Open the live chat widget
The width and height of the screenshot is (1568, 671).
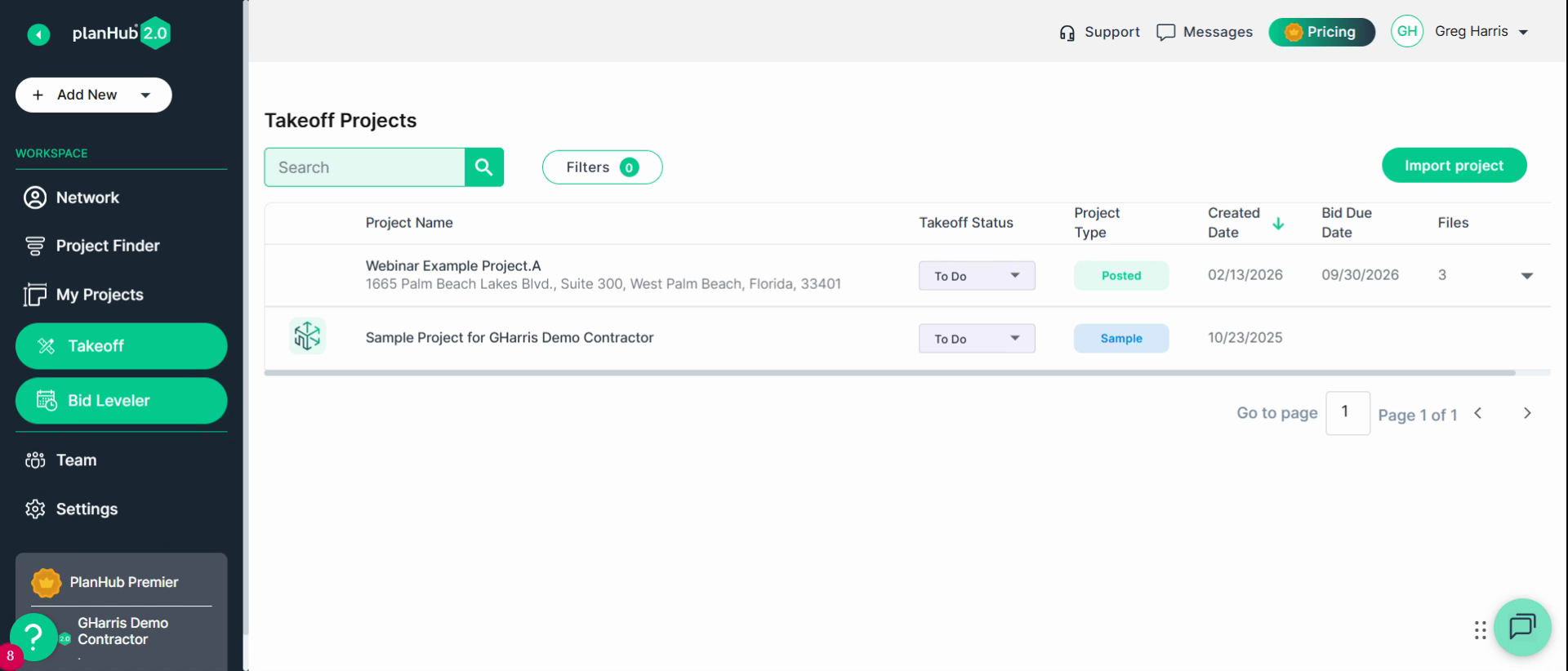coord(1522,627)
